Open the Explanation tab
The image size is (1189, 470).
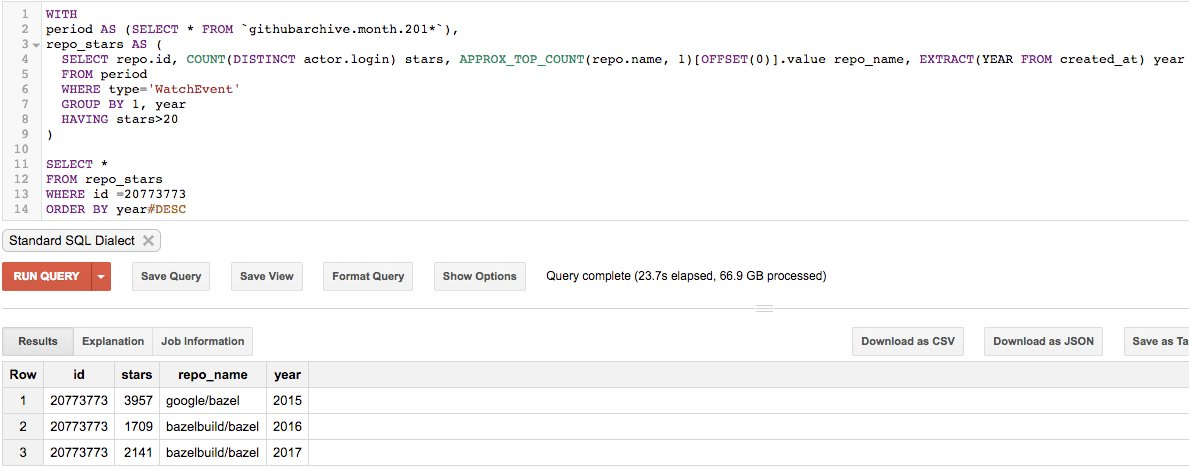(113, 341)
